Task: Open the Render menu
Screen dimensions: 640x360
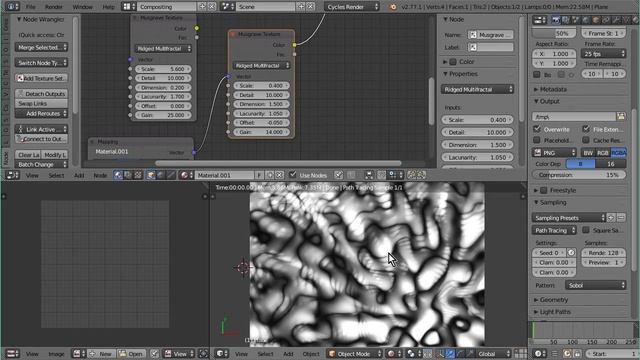Action: tap(53, 7)
